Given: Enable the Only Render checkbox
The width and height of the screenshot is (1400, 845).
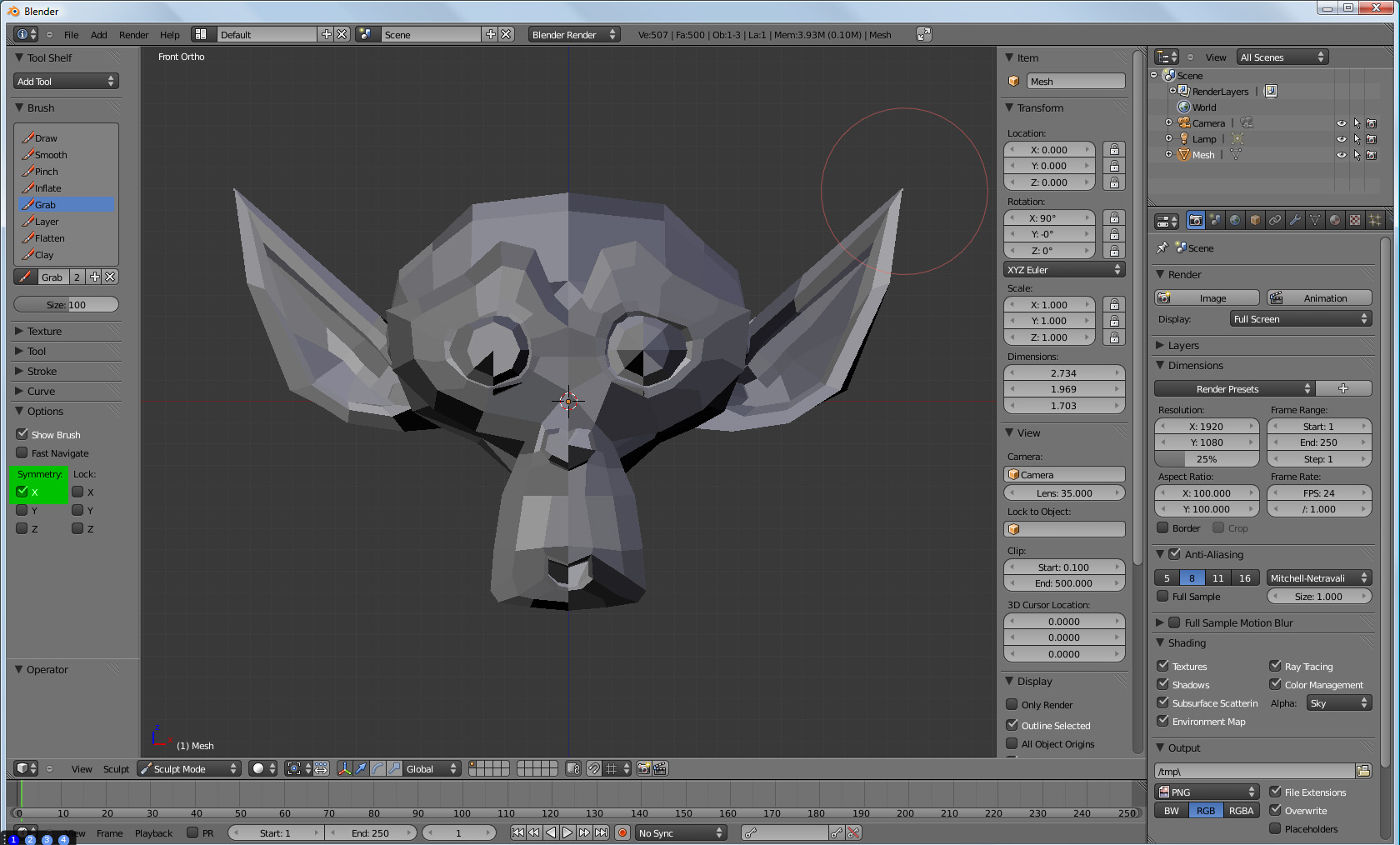Looking at the screenshot, I should 1012,704.
